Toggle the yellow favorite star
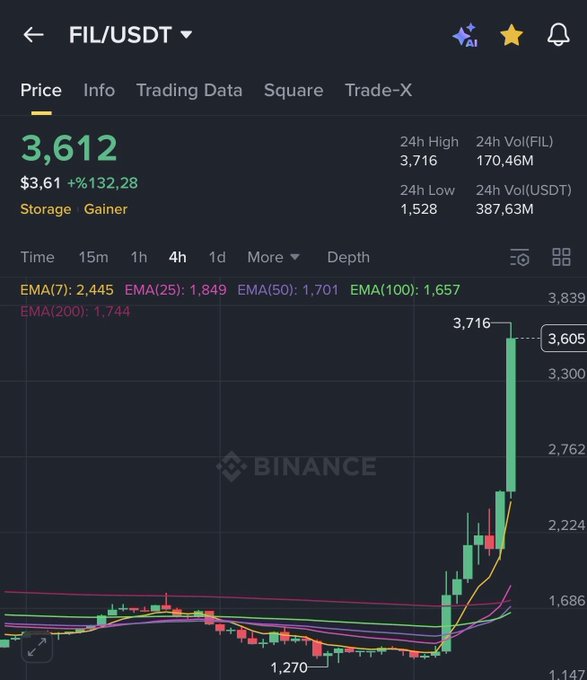Image resolution: width=587 pixels, height=680 pixels. pyautogui.click(x=512, y=35)
